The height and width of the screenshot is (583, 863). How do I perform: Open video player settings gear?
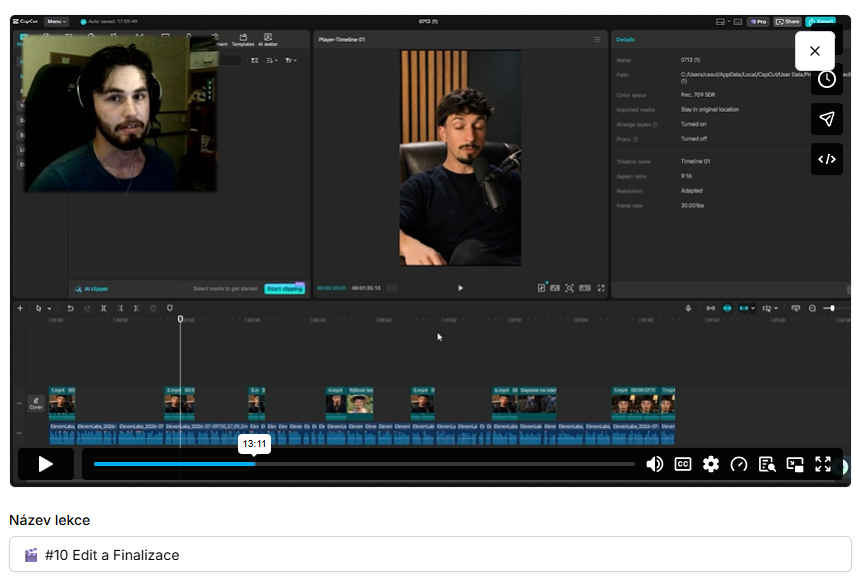click(711, 464)
